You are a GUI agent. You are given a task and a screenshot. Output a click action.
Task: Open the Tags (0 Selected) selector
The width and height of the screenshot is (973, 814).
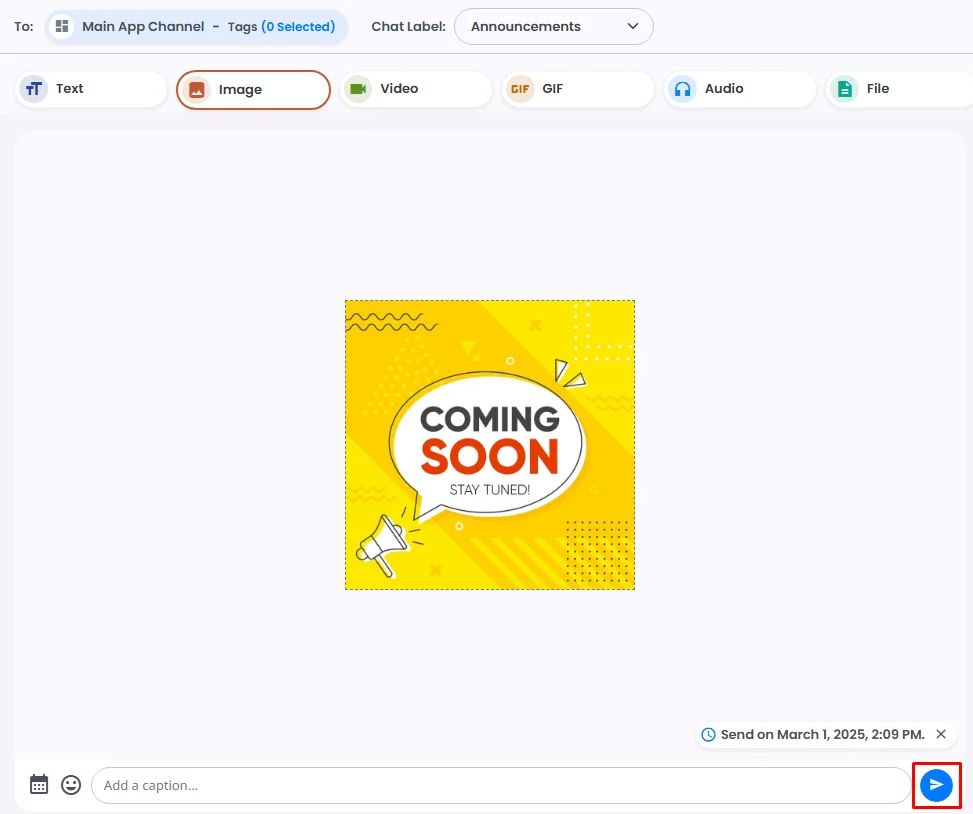[281, 27]
